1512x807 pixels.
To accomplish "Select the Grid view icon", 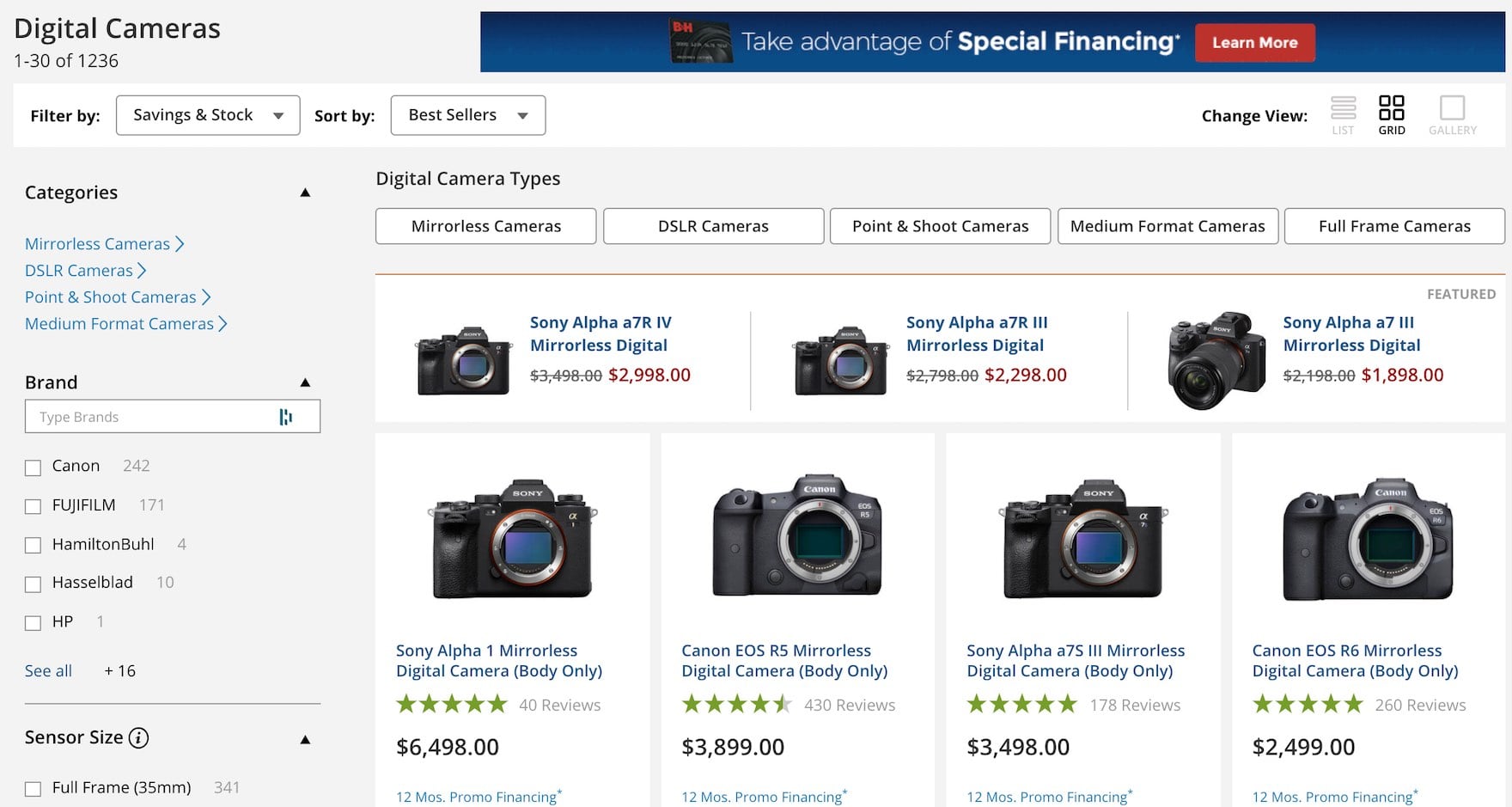I will click(x=1391, y=109).
